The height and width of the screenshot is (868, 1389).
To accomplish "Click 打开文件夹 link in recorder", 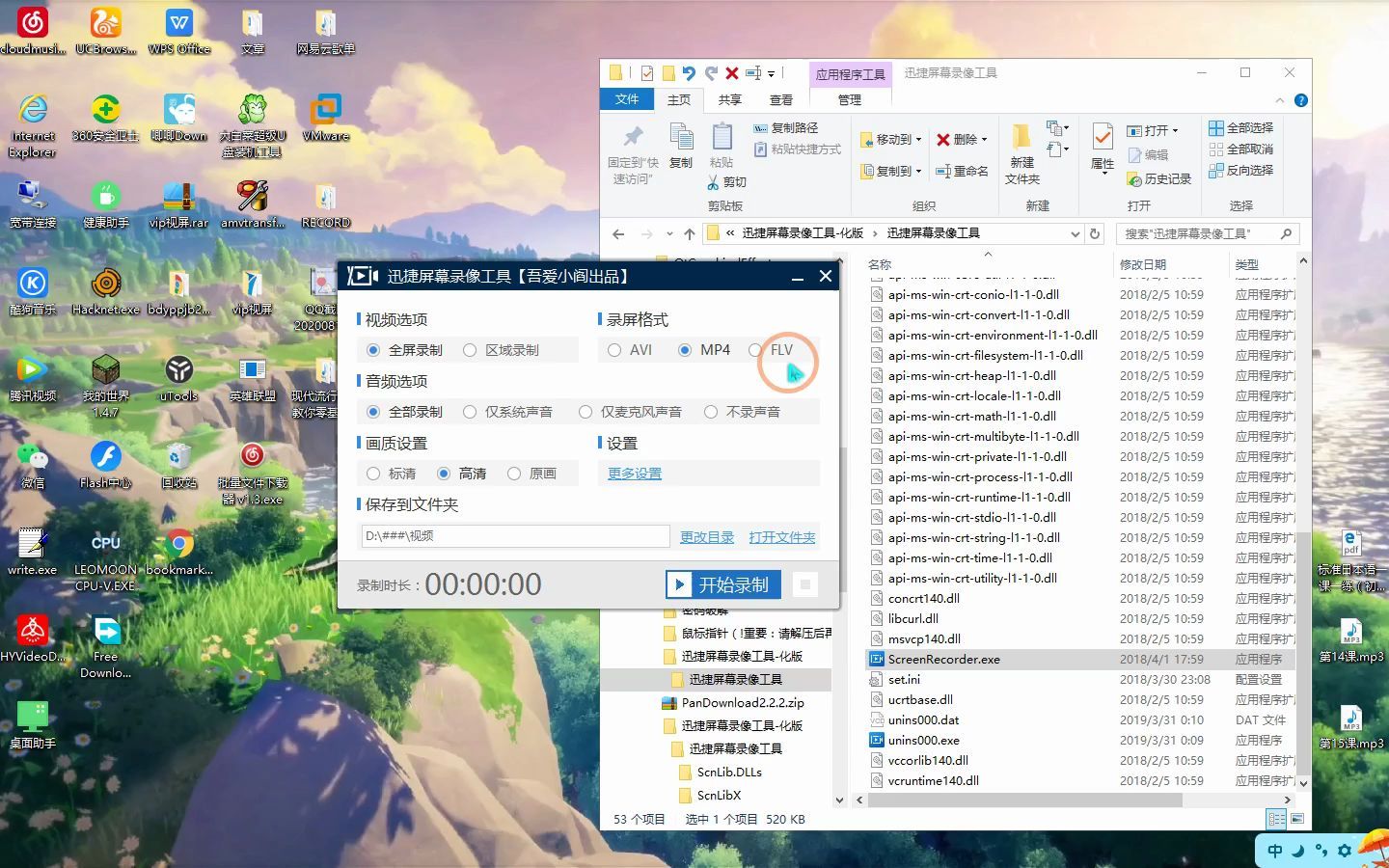I will coord(782,537).
